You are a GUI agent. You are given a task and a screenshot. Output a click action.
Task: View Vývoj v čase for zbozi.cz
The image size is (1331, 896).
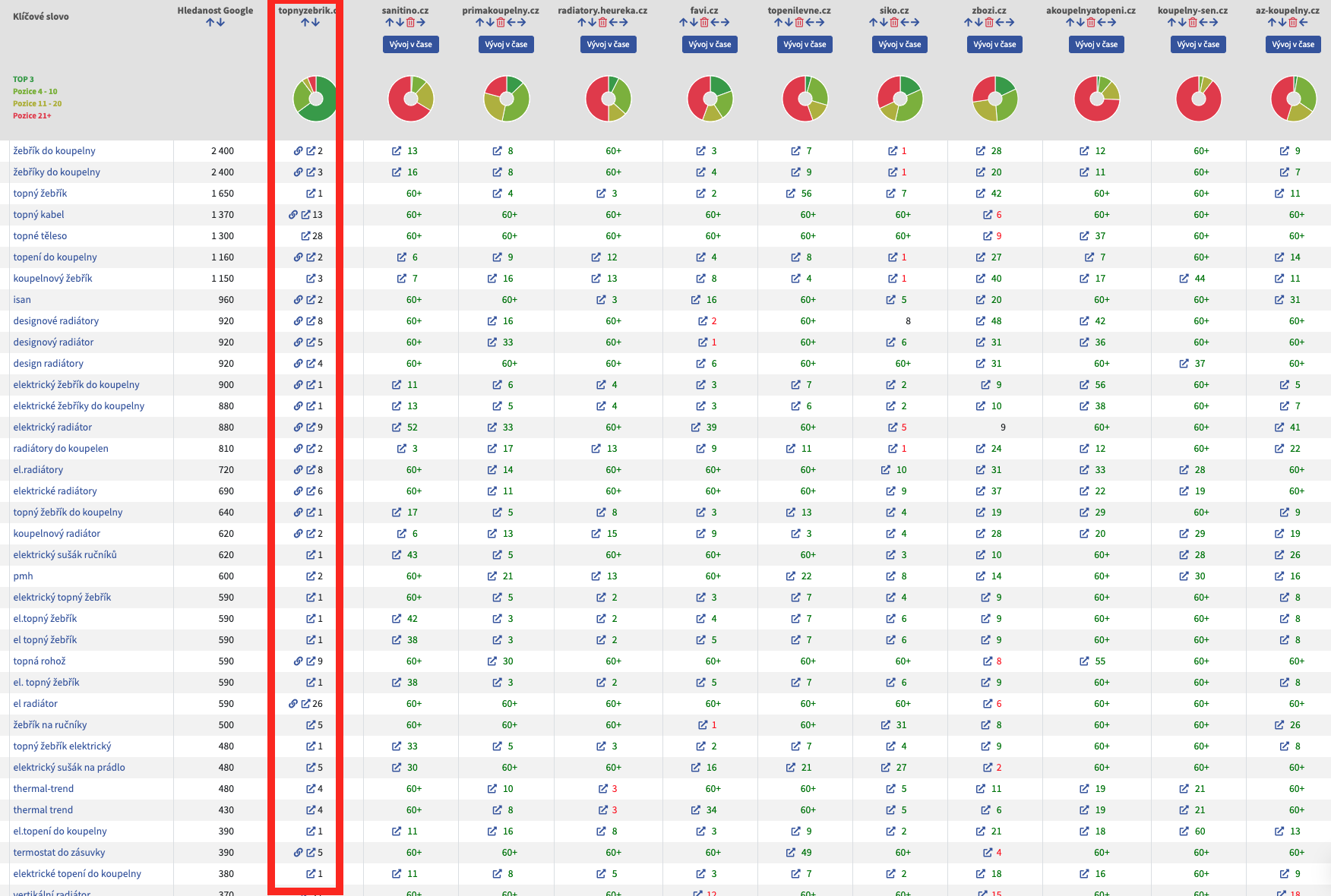(x=994, y=44)
